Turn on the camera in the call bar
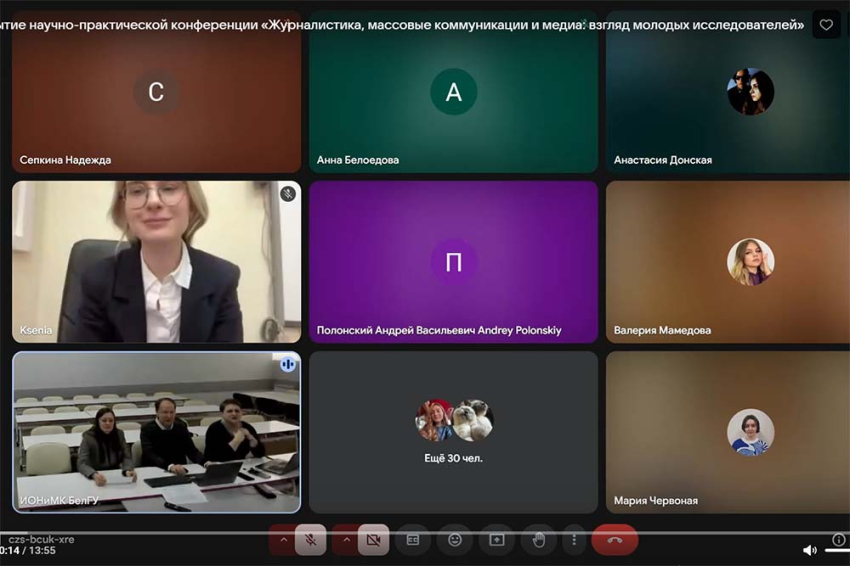Viewport: 850px width, 566px height. 373,540
